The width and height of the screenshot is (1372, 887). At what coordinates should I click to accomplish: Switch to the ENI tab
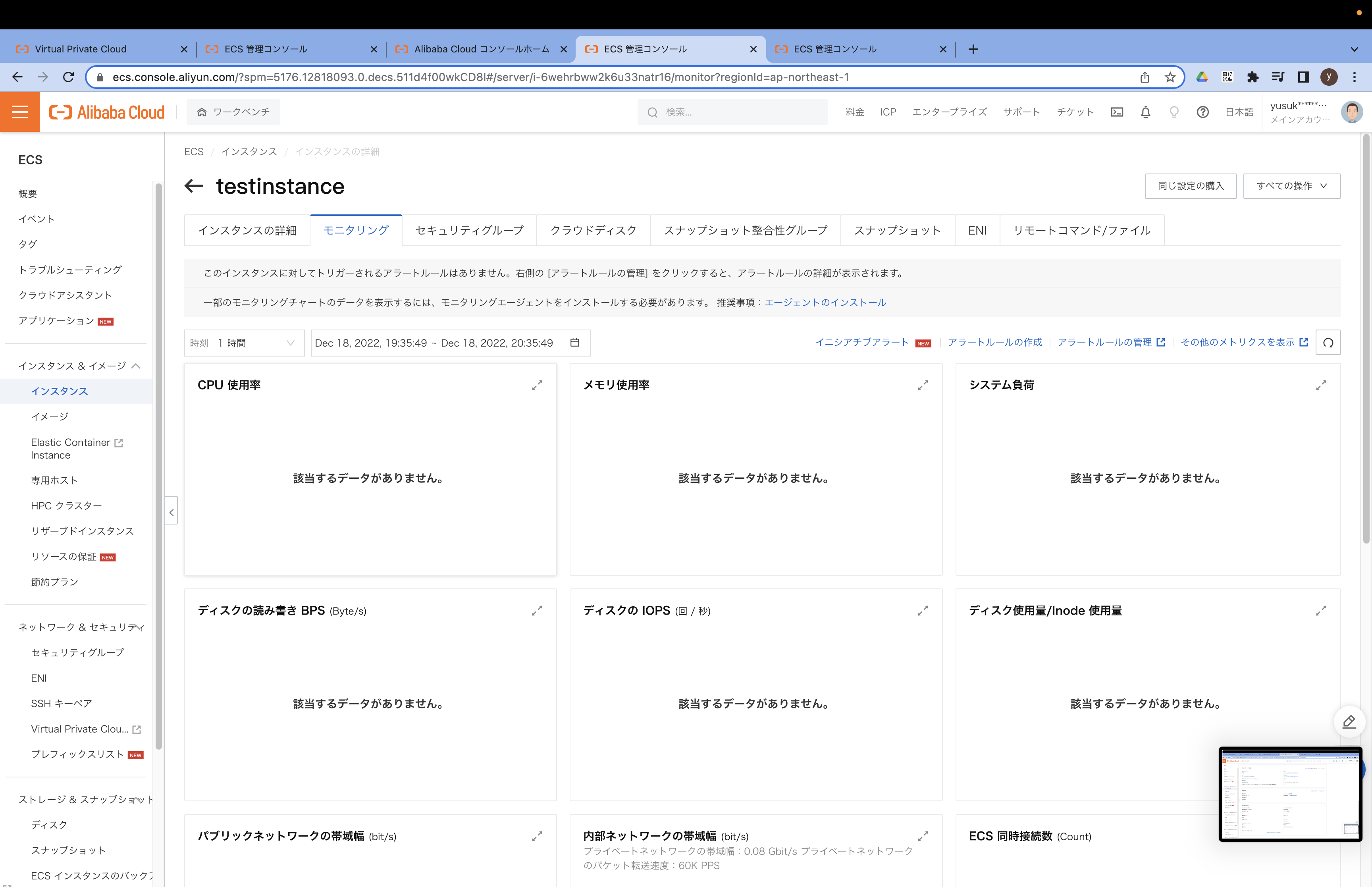tap(977, 230)
